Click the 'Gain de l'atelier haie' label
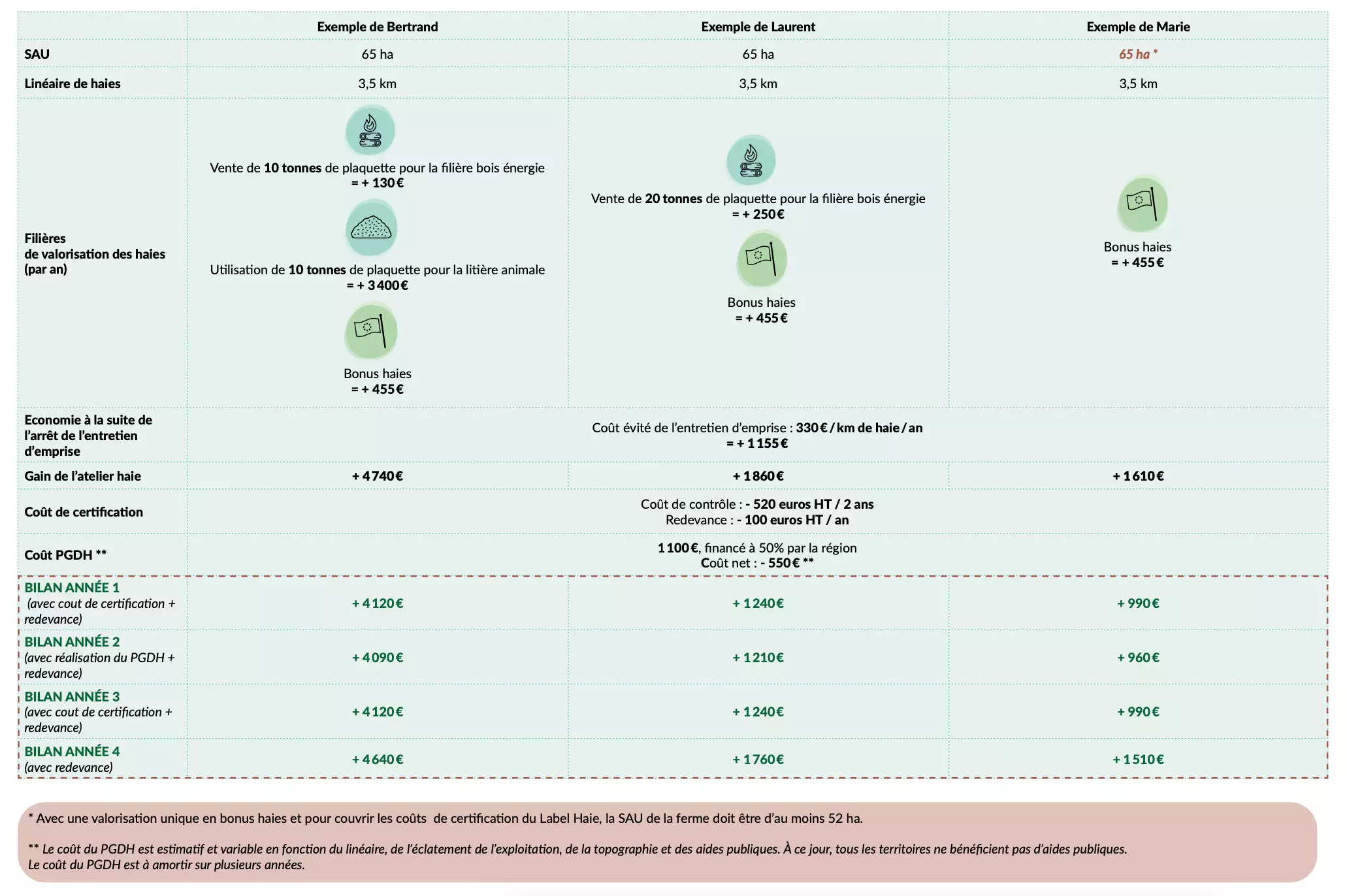This screenshot has height=896, width=1347. (82, 476)
